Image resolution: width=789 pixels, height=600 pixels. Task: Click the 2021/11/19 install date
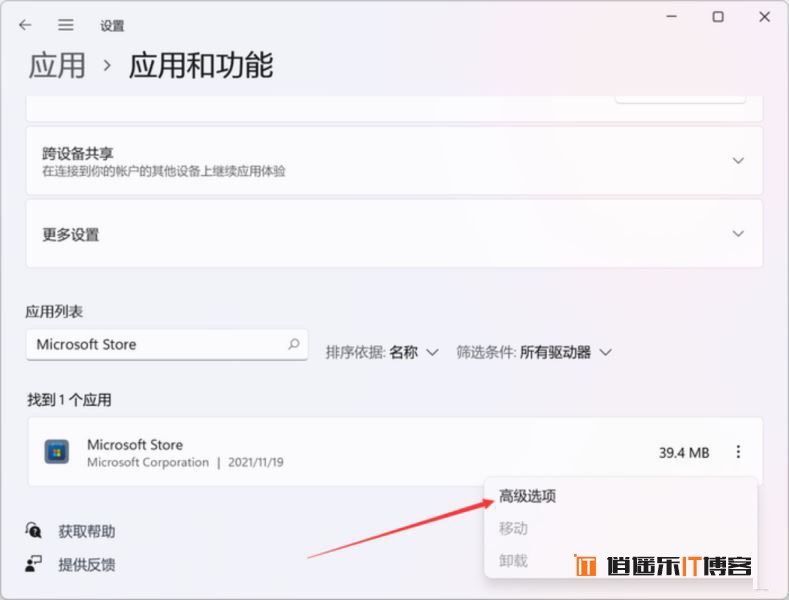256,462
